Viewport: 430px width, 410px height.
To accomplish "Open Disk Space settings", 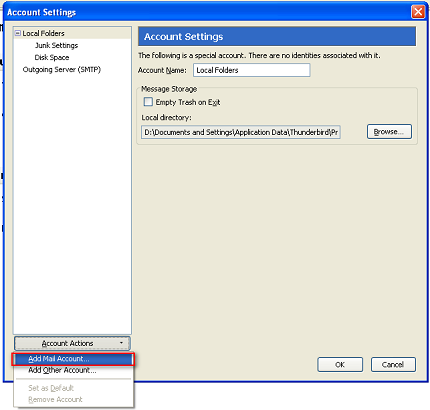I will click(x=52, y=57).
